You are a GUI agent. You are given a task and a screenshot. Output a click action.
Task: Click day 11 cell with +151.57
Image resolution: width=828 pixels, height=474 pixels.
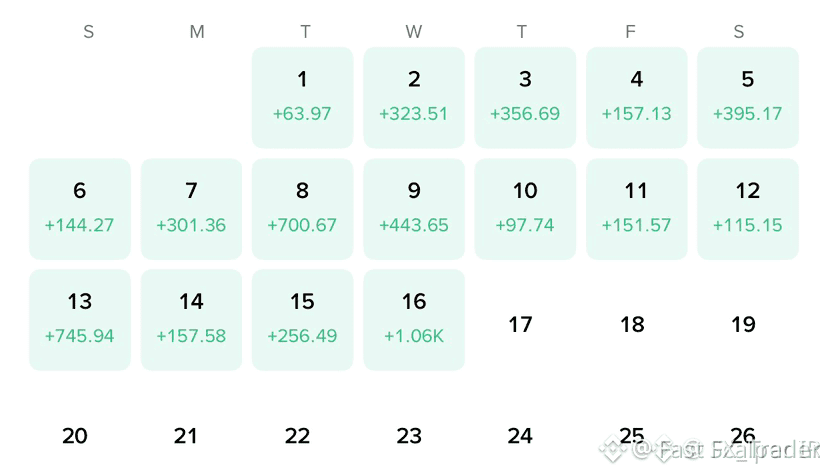click(x=637, y=209)
